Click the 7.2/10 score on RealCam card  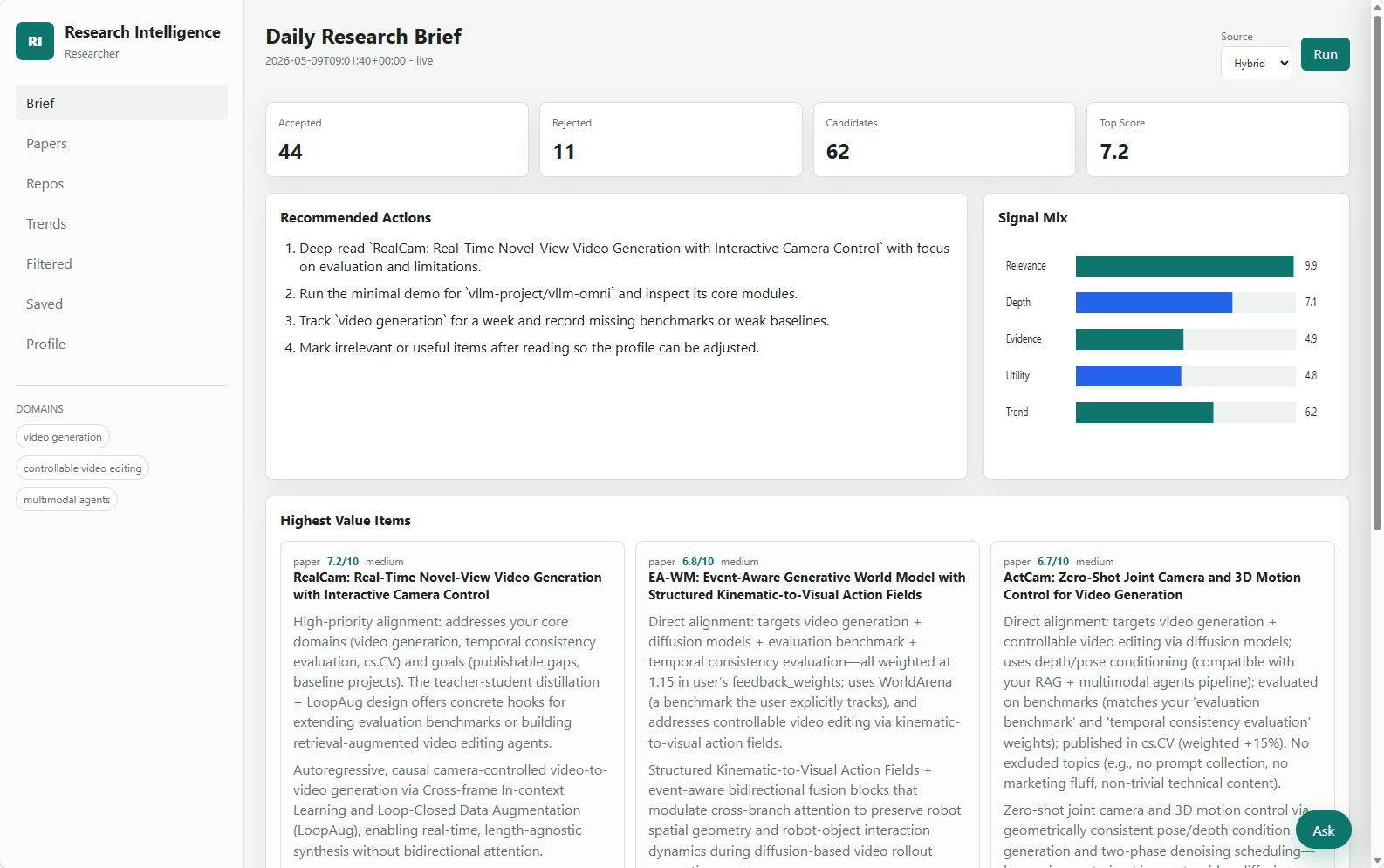tap(343, 562)
